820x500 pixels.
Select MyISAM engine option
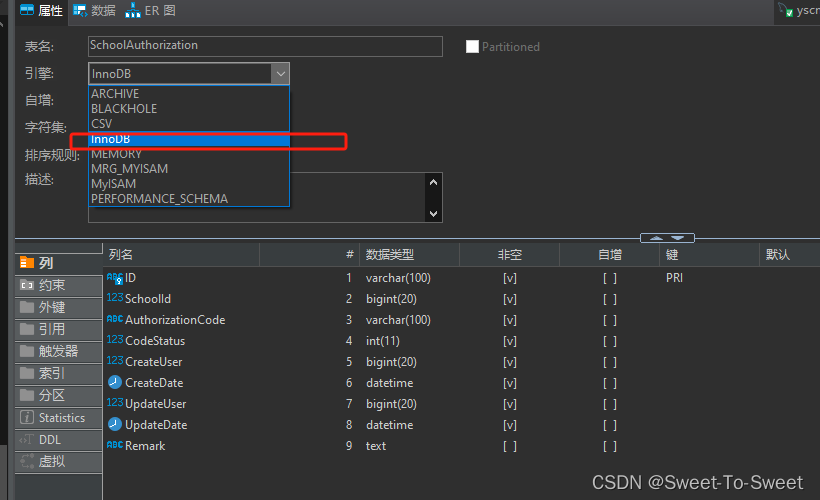(189, 184)
